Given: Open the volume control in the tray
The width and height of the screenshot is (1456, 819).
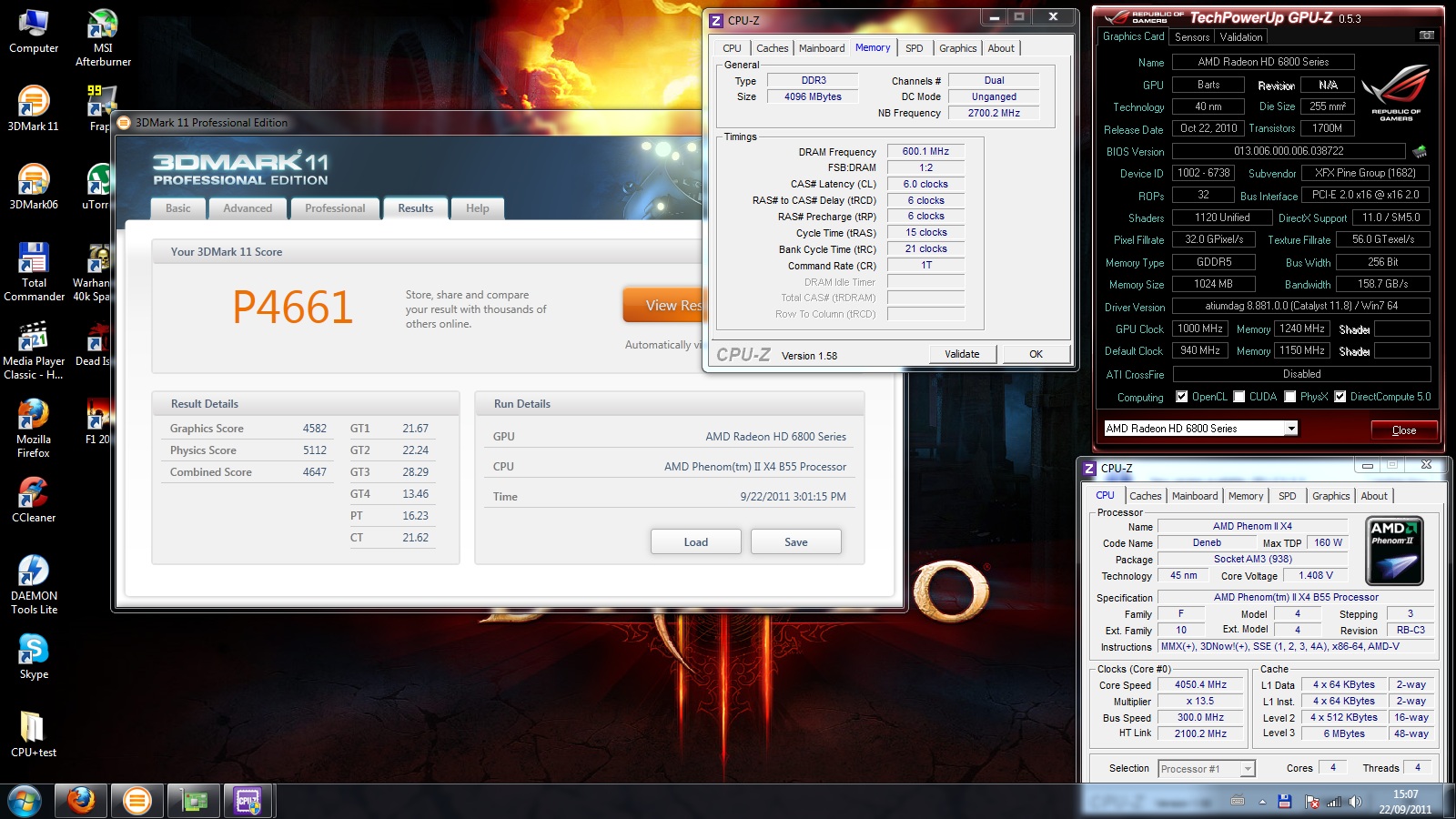Looking at the screenshot, I should pos(1355,802).
